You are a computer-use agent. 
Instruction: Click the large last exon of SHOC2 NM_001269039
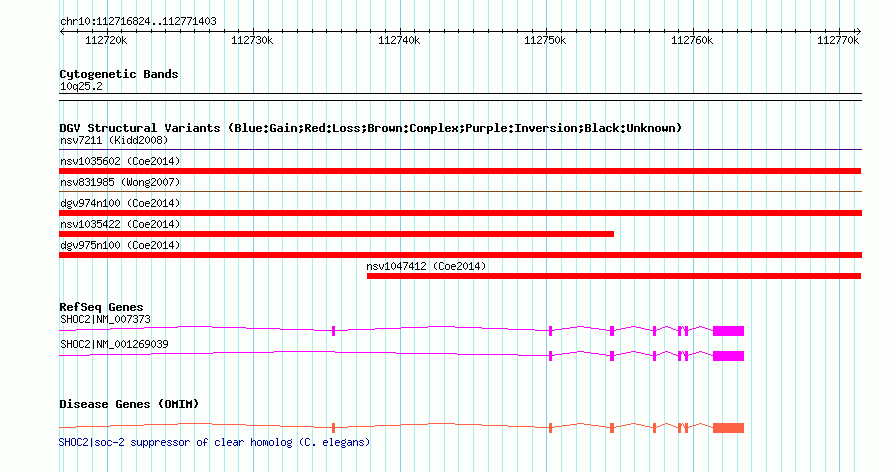point(728,356)
